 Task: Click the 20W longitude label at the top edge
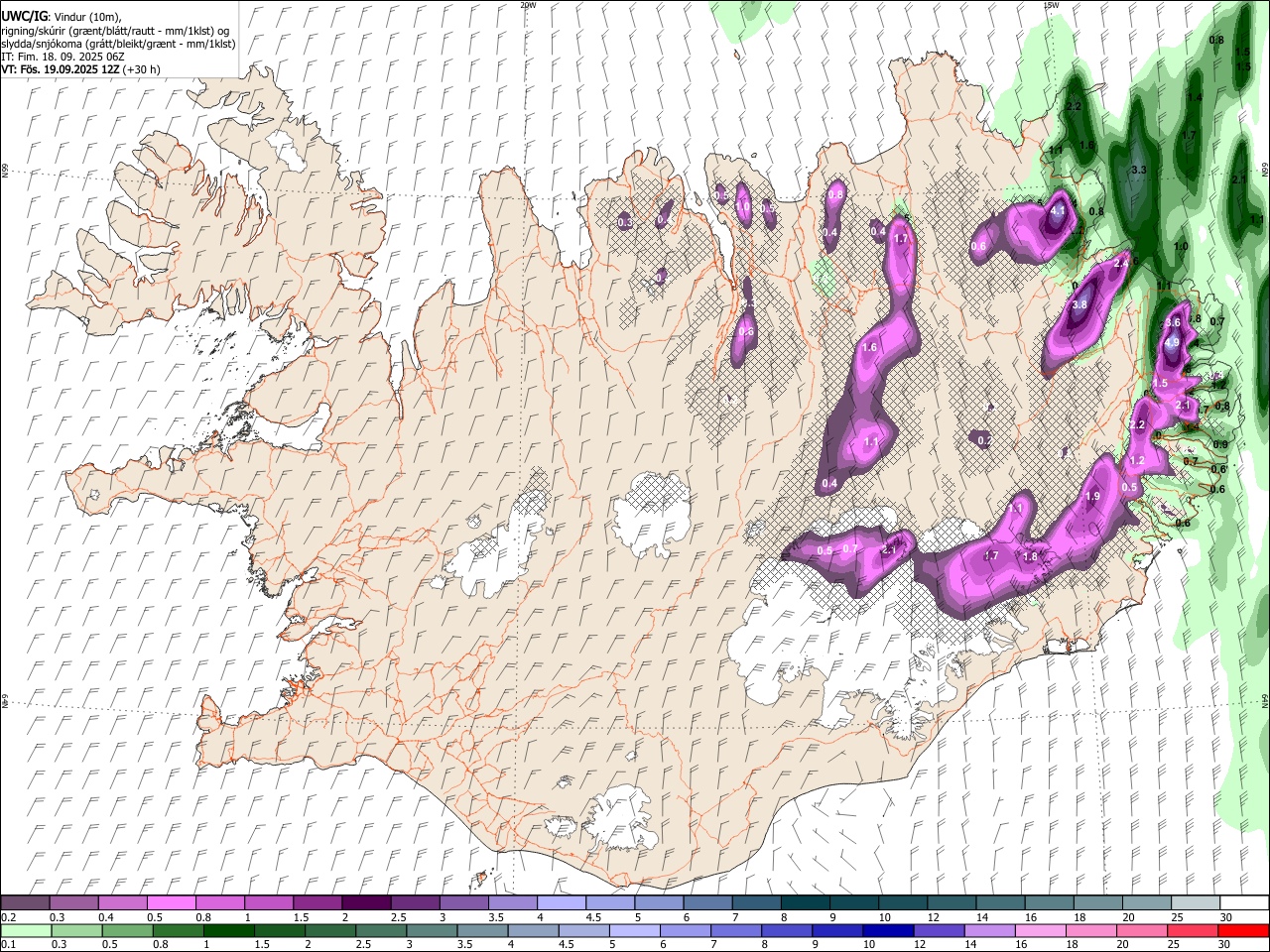coord(527,5)
